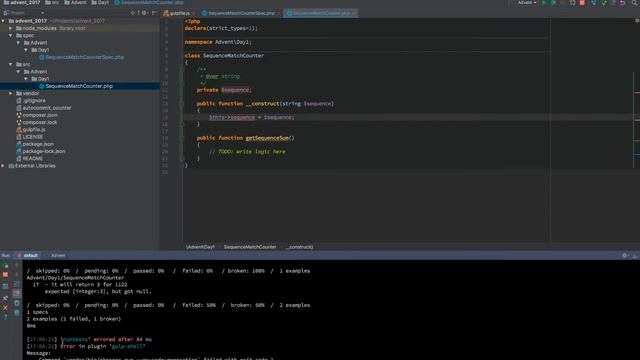Open the Advent run configuration dropdown
Screen dimensions: 640x360
pos(527,3)
